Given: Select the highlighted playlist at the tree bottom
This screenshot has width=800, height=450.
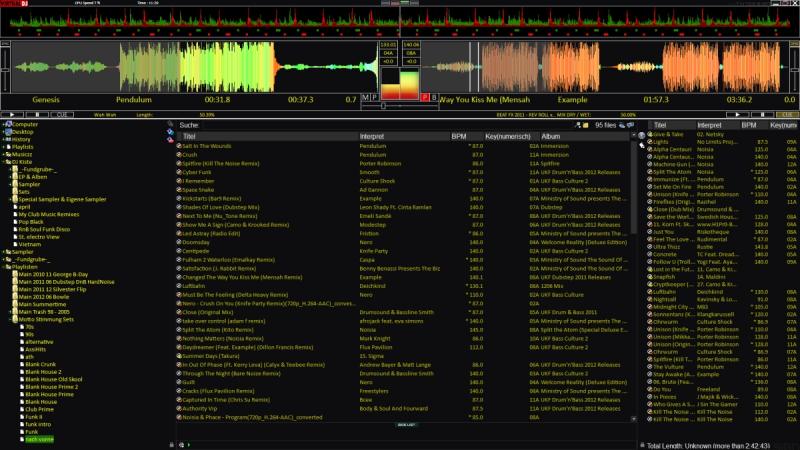Looking at the screenshot, I should coord(39,439).
